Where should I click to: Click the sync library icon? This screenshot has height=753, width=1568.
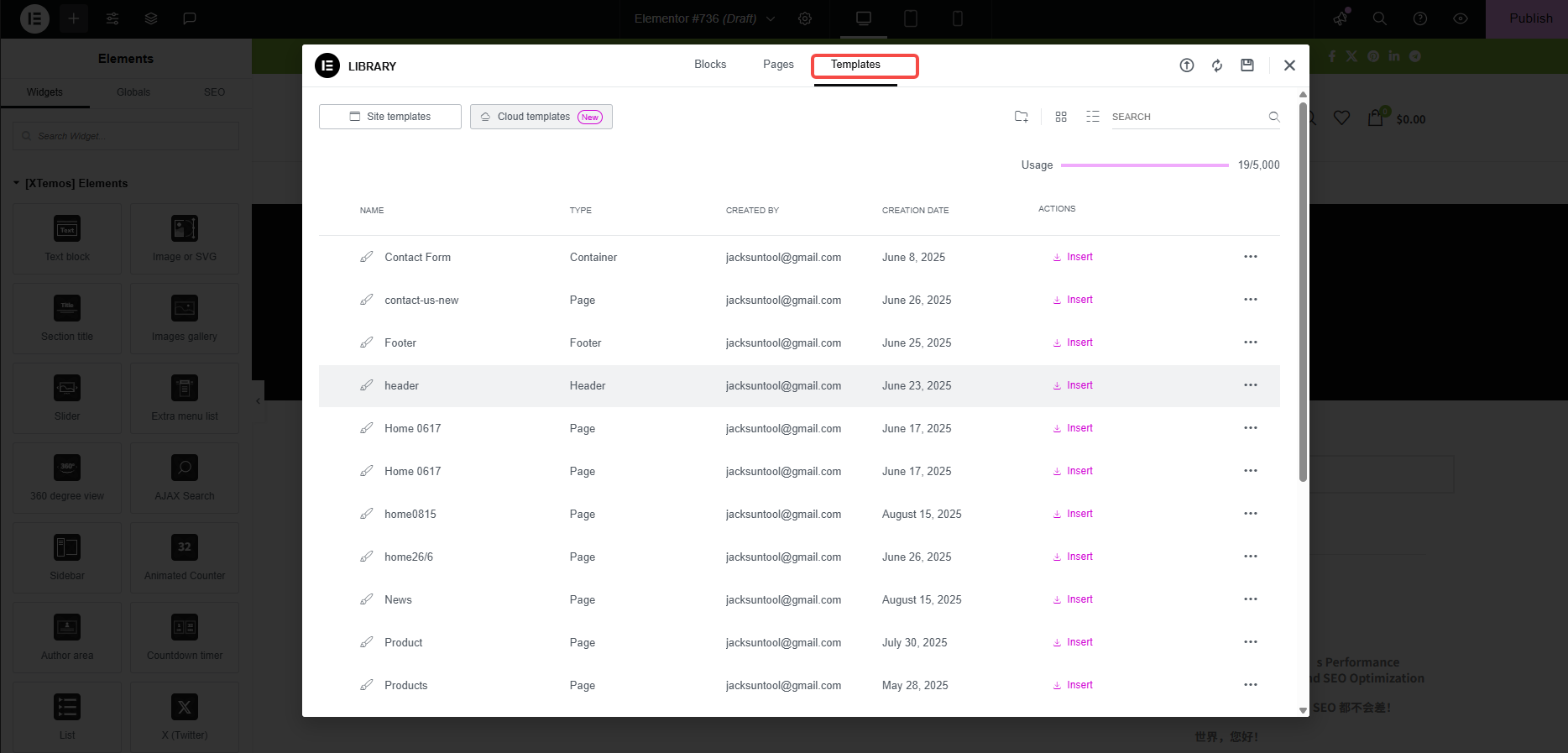point(1217,65)
